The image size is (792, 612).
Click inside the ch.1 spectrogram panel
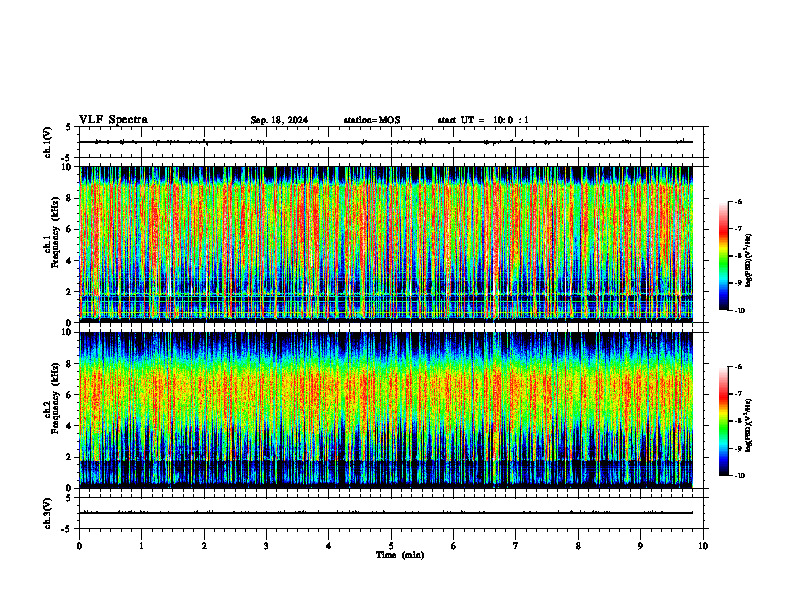tap(386, 244)
